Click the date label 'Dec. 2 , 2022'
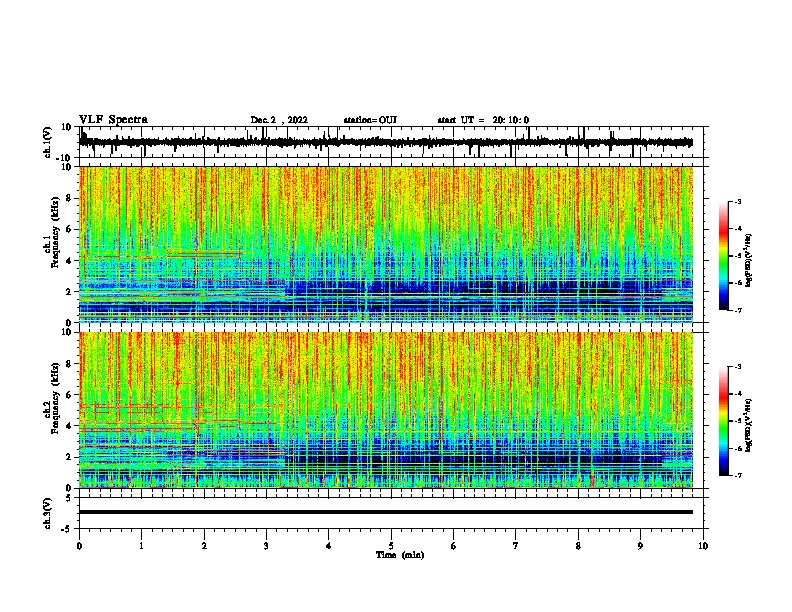This screenshot has height=612, width=792. [x=279, y=120]
